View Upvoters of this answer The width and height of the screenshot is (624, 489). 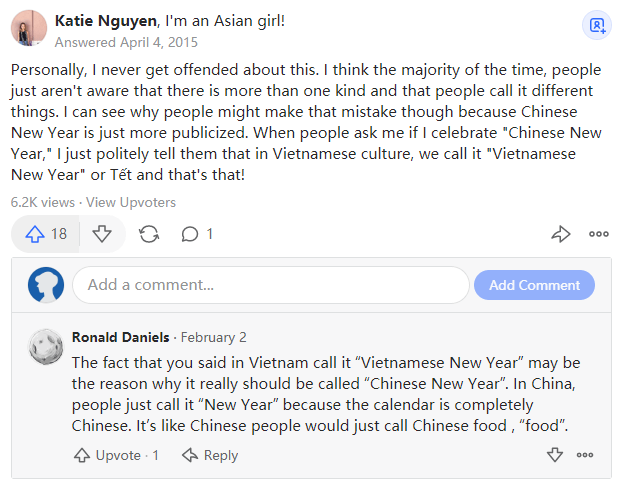(131, 202)
